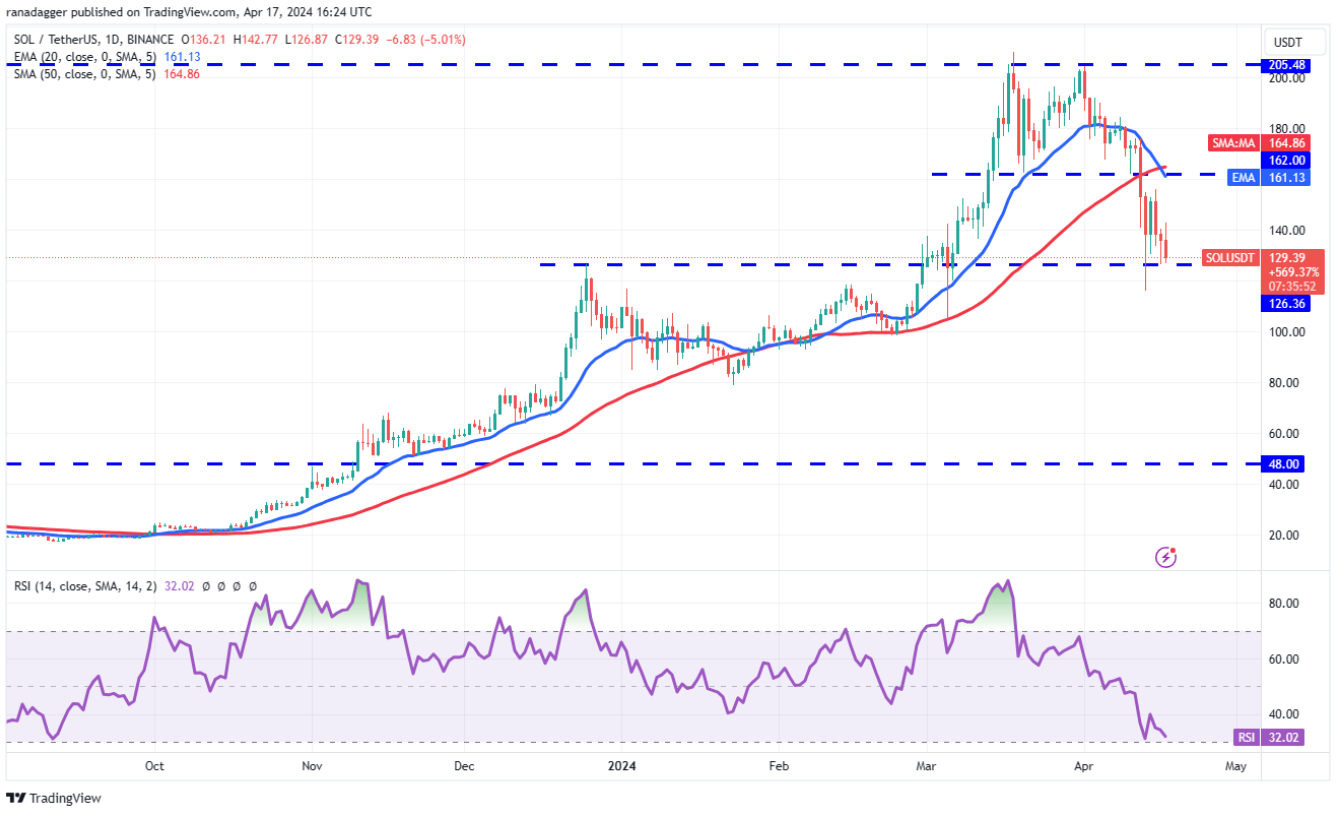Click the May date label
Image resolution: width=1337 pixels, height=813 pixels.
pos(1236,767)
